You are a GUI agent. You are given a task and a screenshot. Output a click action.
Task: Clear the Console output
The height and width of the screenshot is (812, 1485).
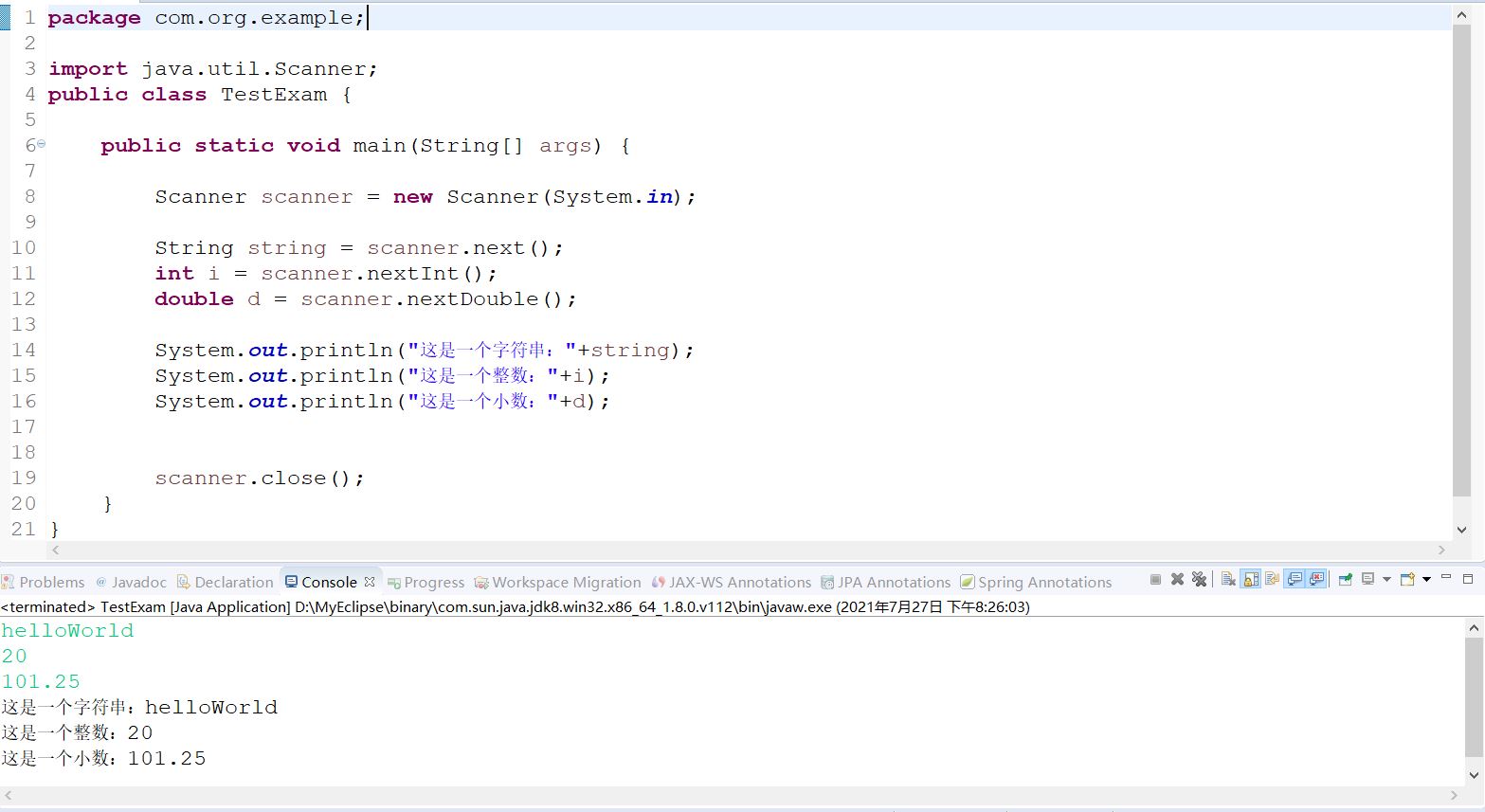1228,581
